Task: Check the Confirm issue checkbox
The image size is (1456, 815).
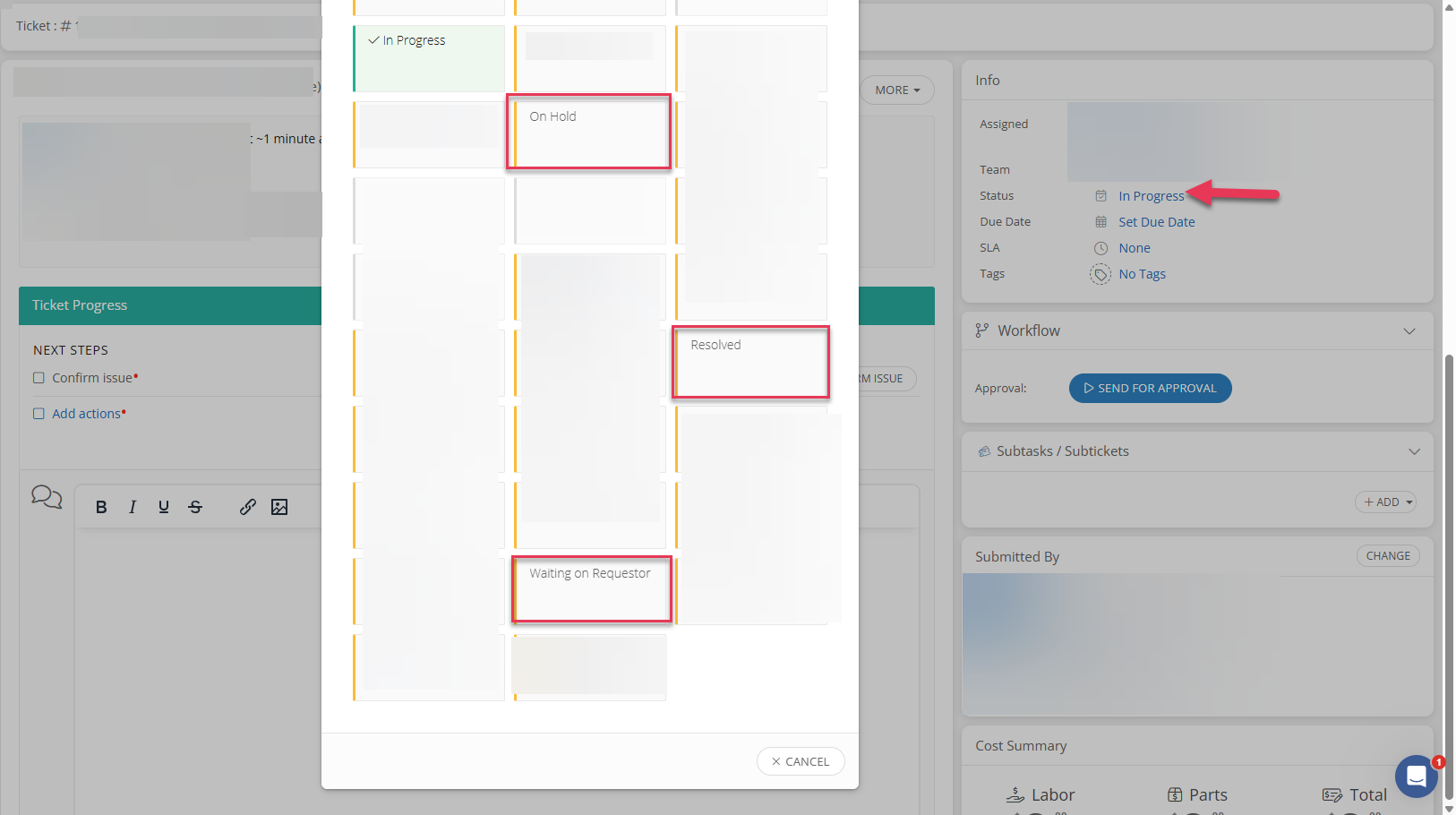Action: click(x=39, y=378)
